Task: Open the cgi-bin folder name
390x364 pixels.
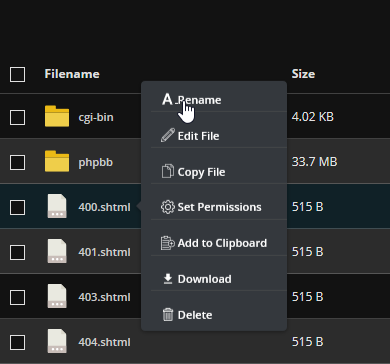Action: point(96,117)
